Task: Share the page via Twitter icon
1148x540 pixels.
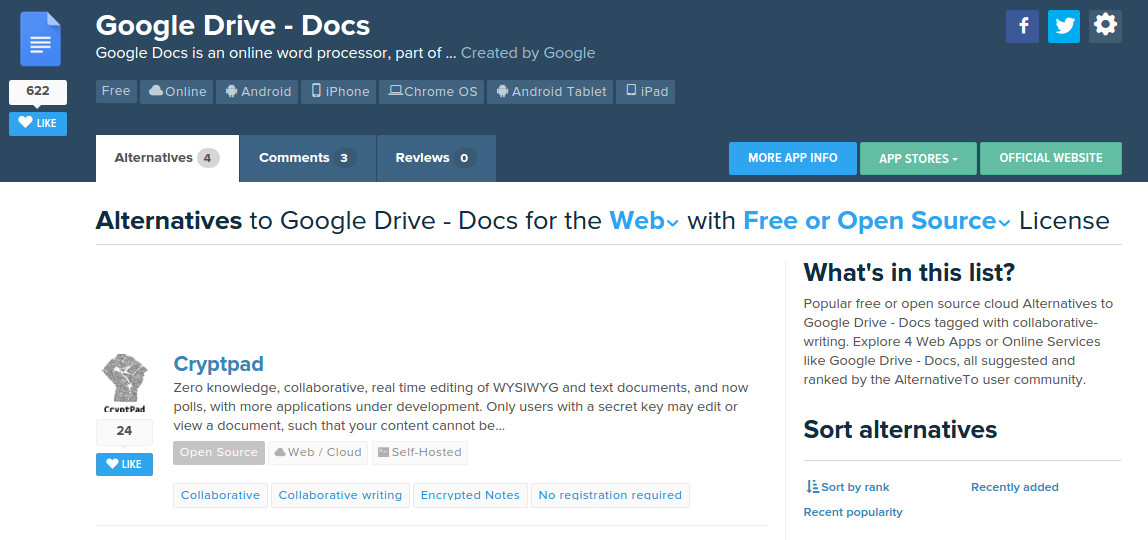Action: click(x=1063, y=26)
